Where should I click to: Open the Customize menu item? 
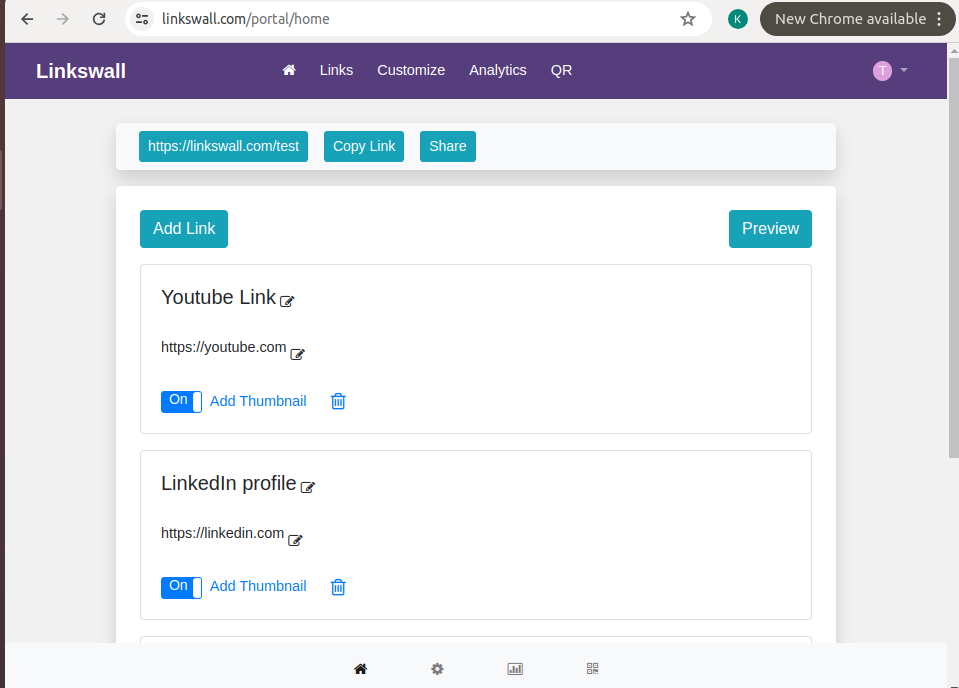[411, 70]
